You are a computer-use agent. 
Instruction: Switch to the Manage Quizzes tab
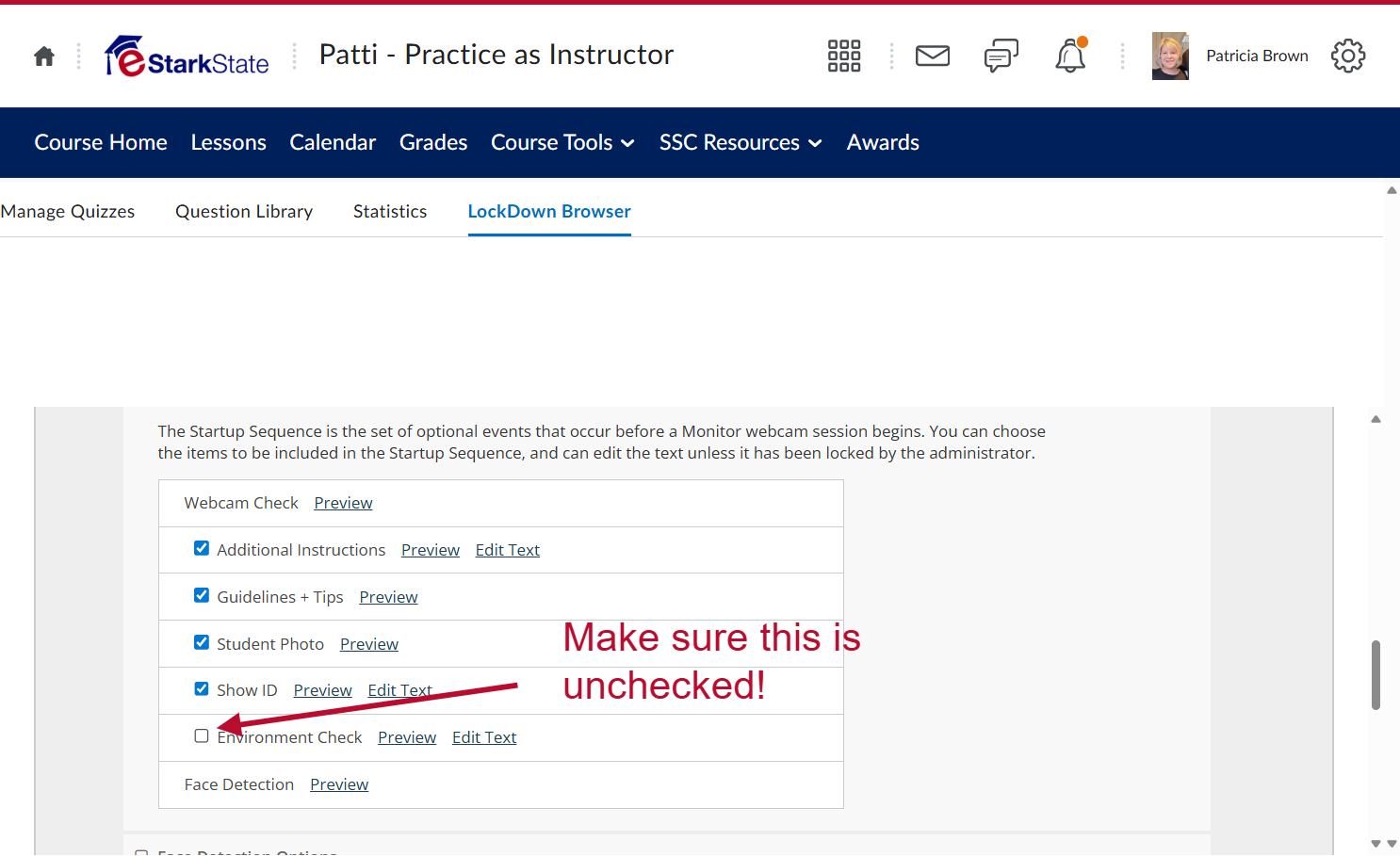click(68, 212)
